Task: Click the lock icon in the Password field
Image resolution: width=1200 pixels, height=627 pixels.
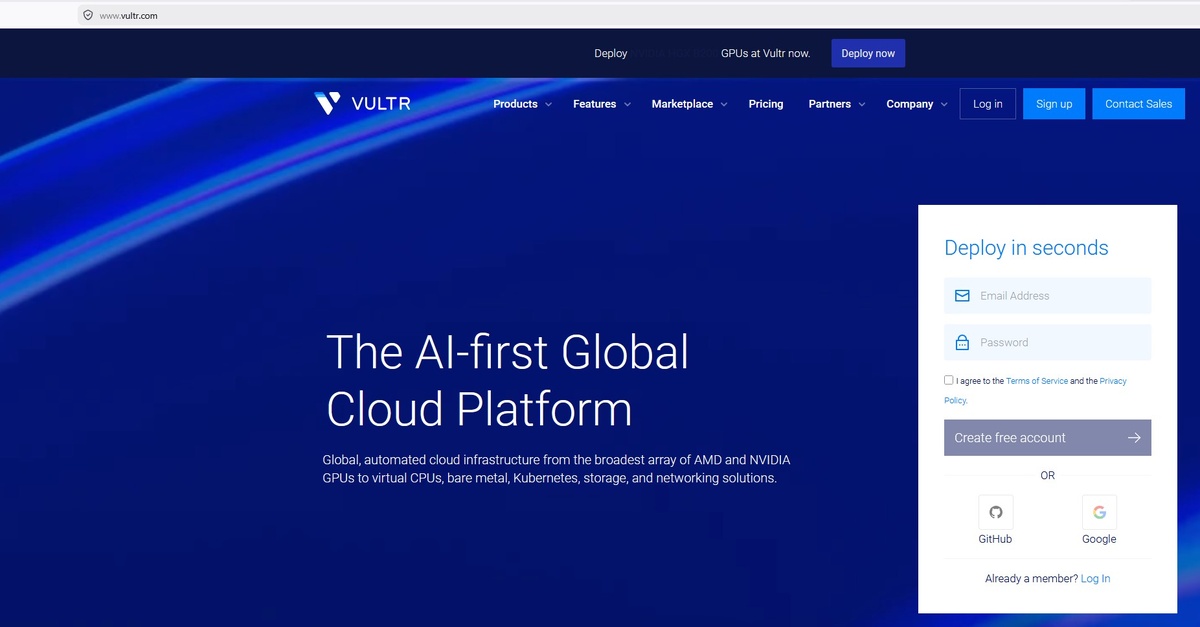Action: pyautogui.click(x=962, y=343)
